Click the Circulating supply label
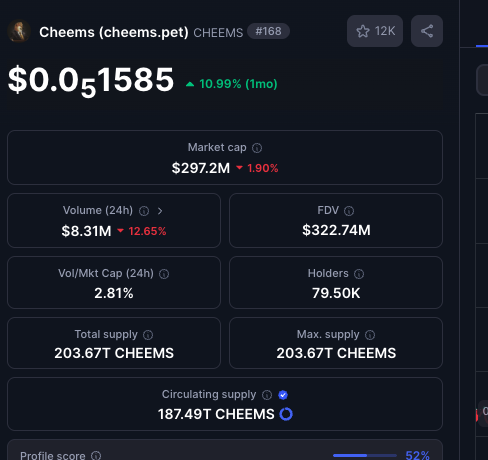 point(209,394)
